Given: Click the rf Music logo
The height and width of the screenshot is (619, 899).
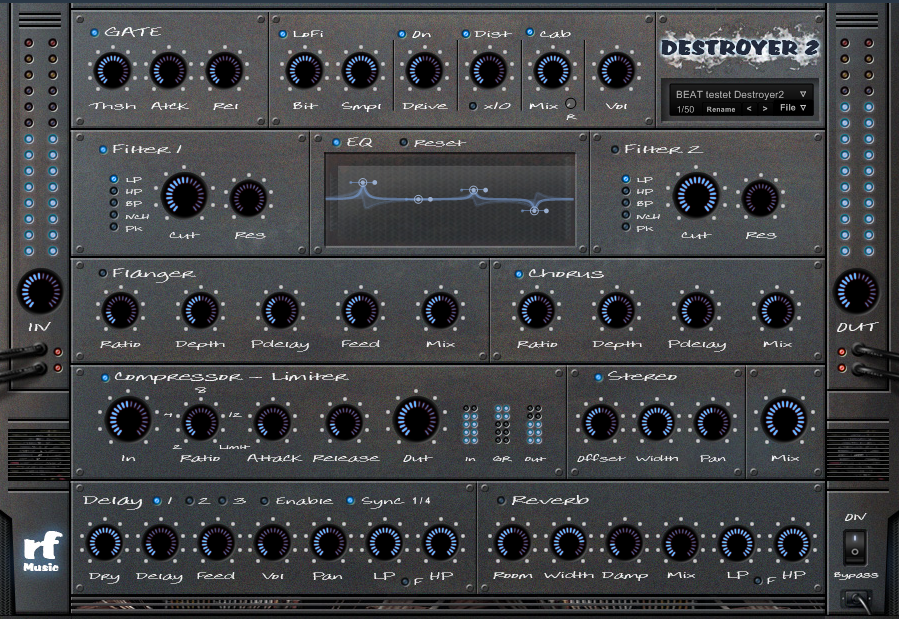Looking at the screenshot, I should coord(41,551).
